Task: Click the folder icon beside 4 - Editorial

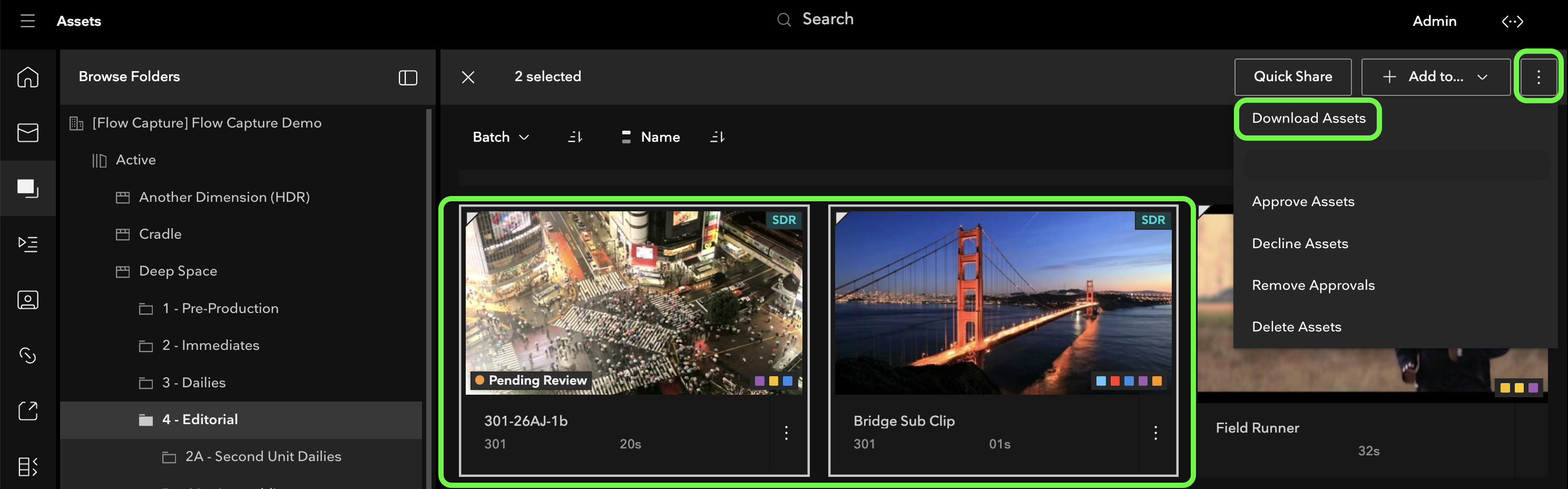Action: pos(146,420)
